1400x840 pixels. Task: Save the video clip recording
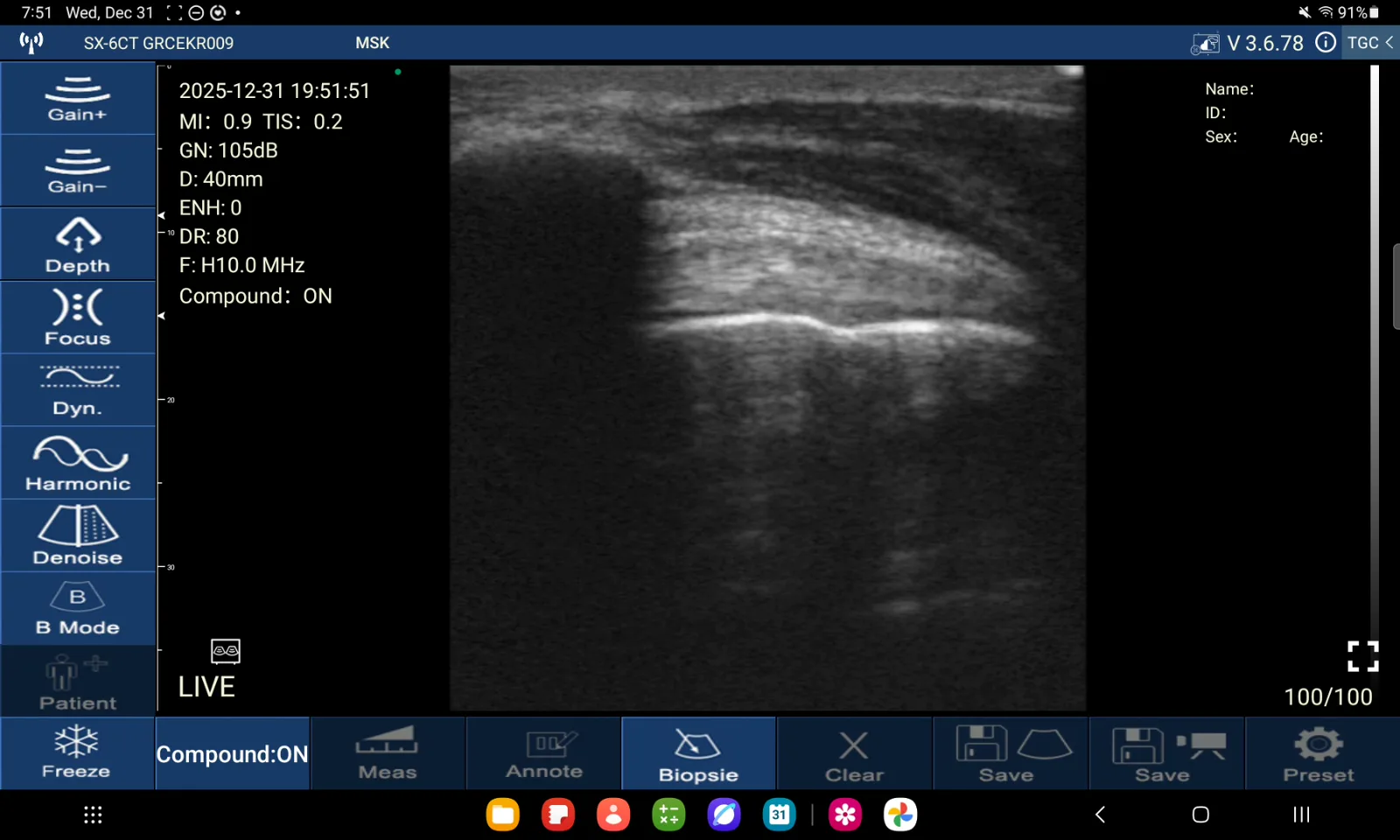[x=1166, y=753]
